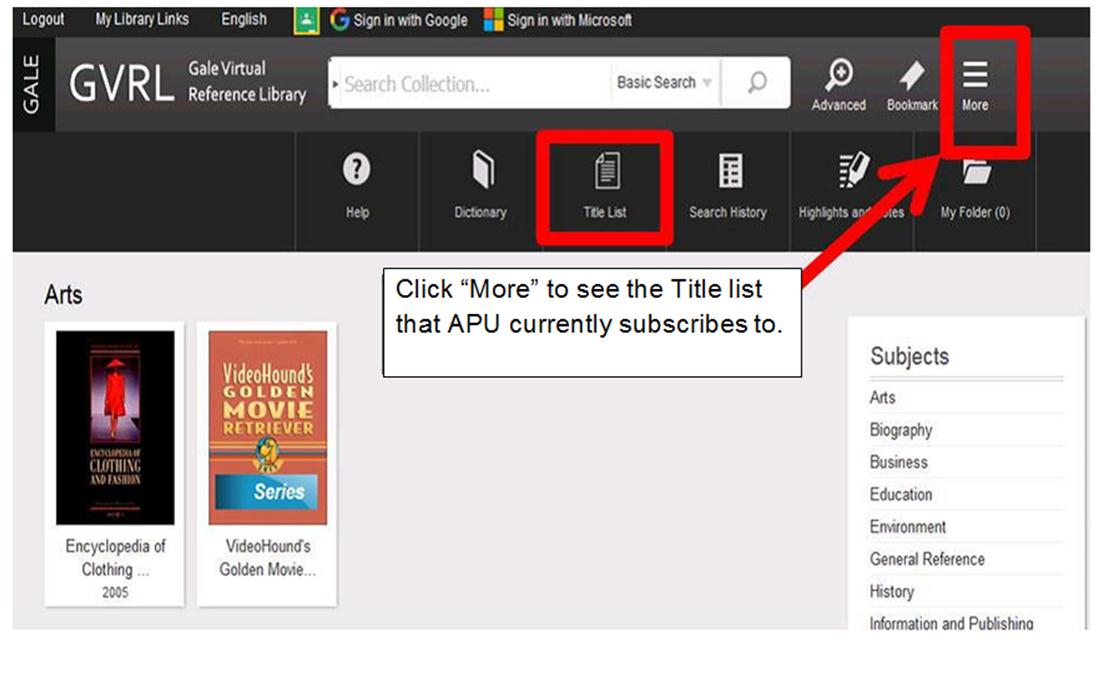Click the Search Collection input field
The width and height of the screenshot is (1098, 686).
pos(473,84)
